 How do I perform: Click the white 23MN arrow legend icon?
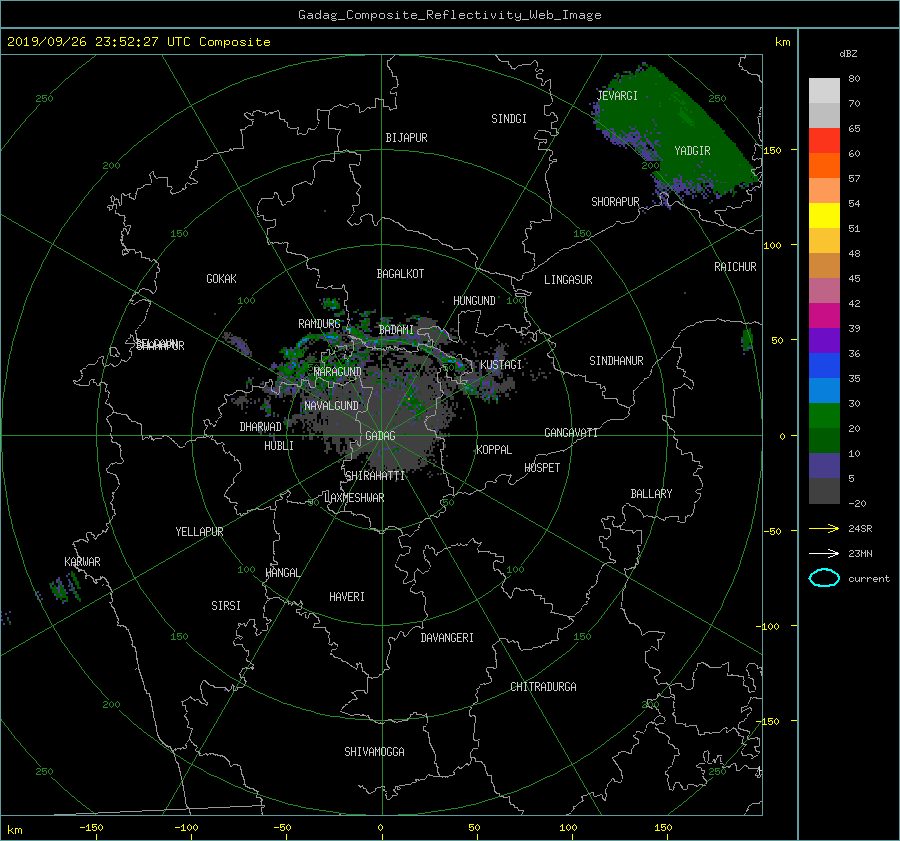click(x=824, y=553)
